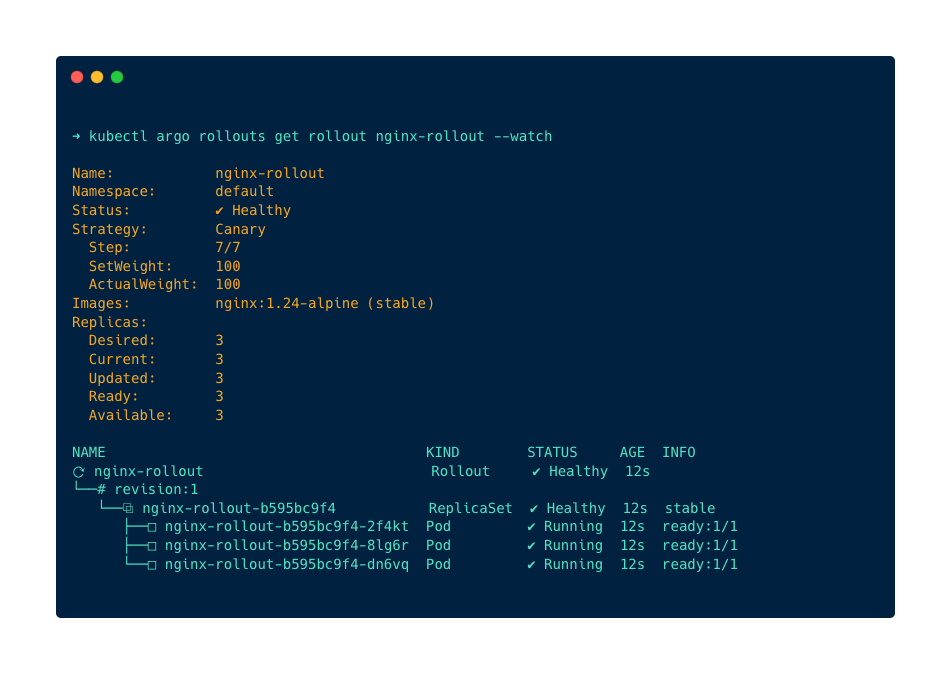Select the nginx-rollout root tree entry
Screen dimensions: 951x674
click(x=149, y=471)
